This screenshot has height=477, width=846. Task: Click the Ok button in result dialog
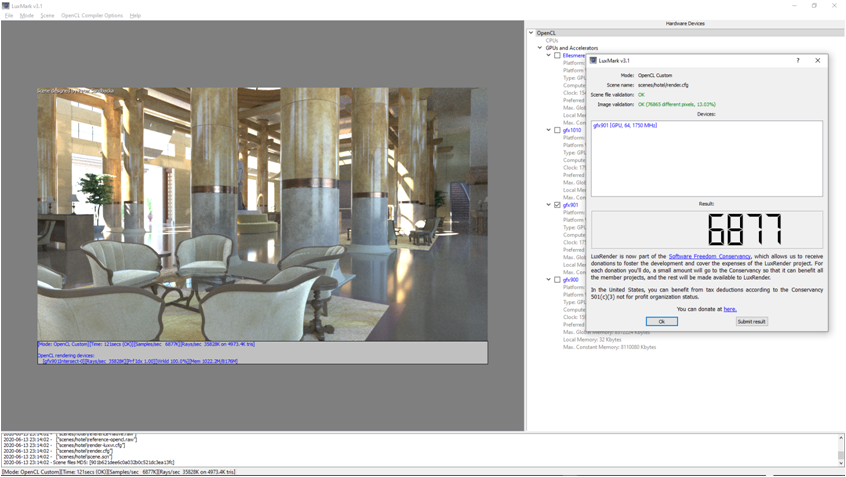pyautogui.click(x=661, y=322)
